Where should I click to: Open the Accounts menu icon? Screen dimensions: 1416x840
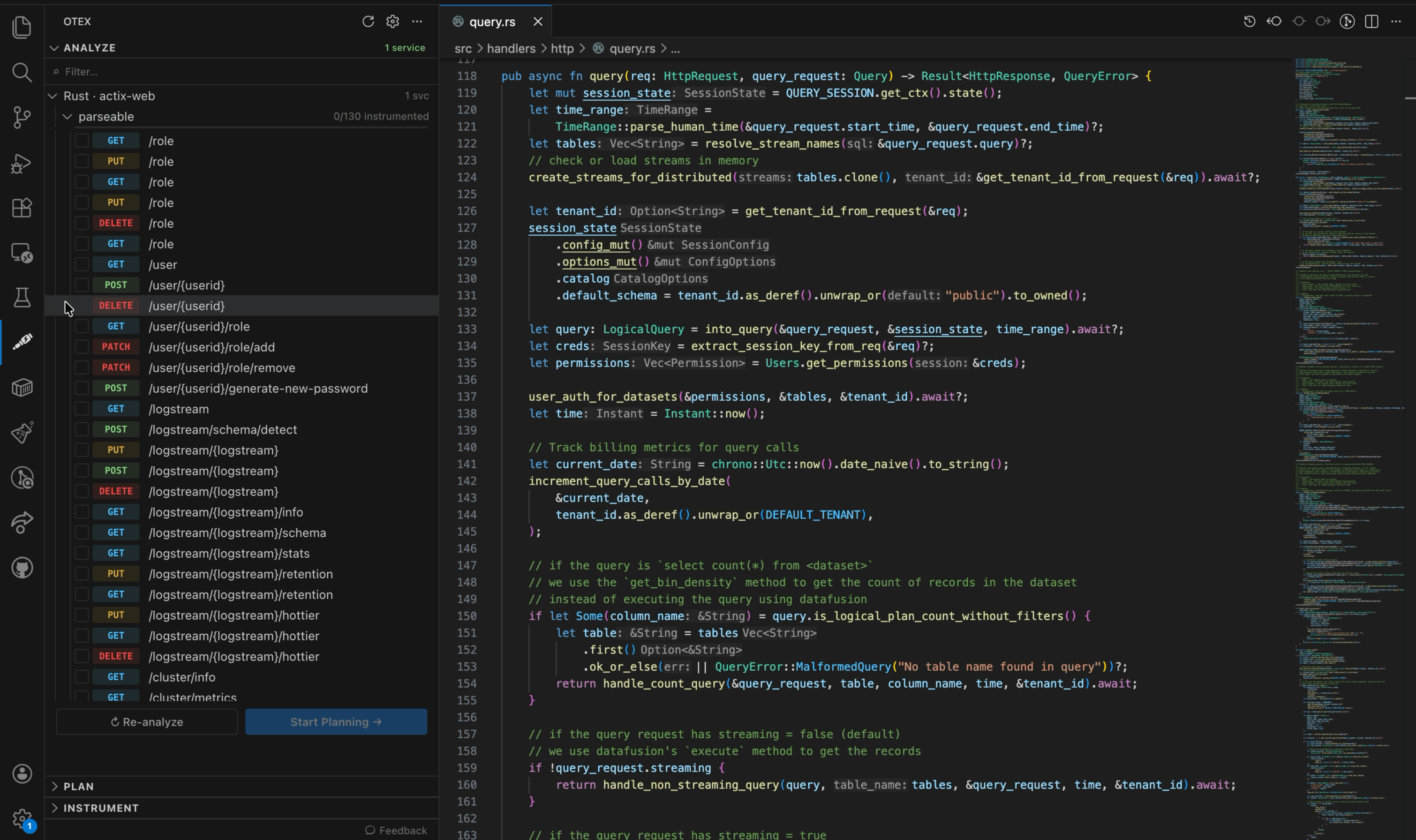click(x=22, y=774)
